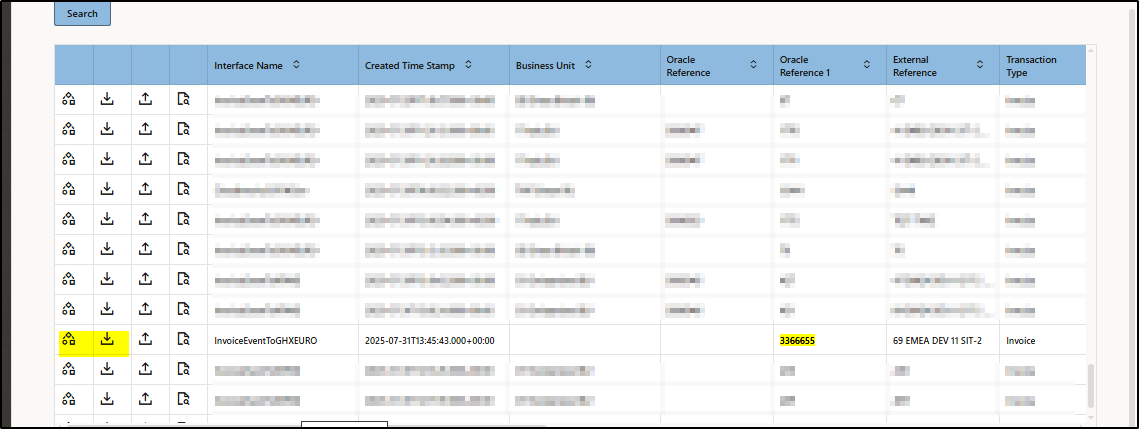
Task: Click the vertical scrollbar down arrow
Action: pos(1090,417)
